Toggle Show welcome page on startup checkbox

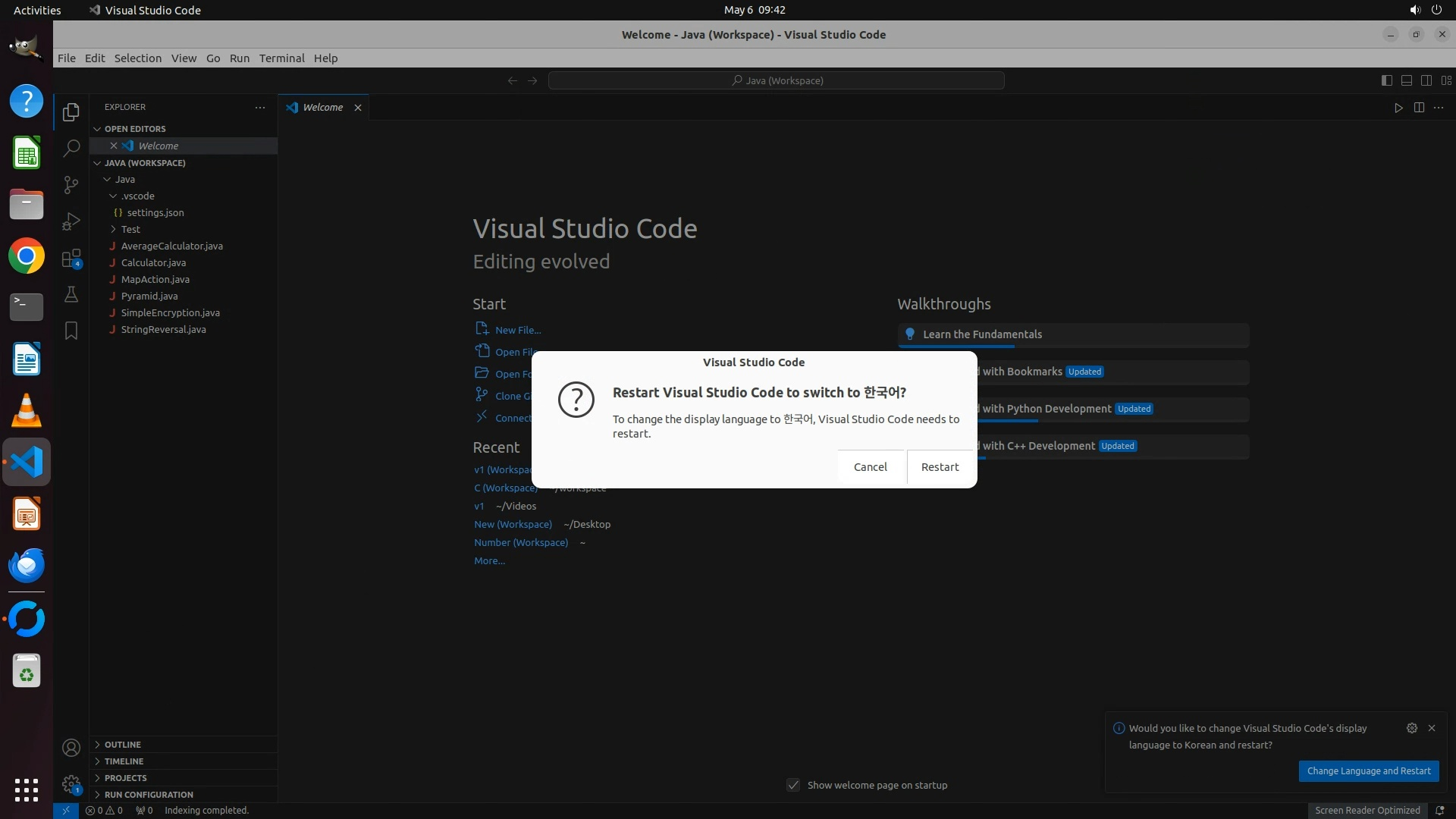coord(793,785)
